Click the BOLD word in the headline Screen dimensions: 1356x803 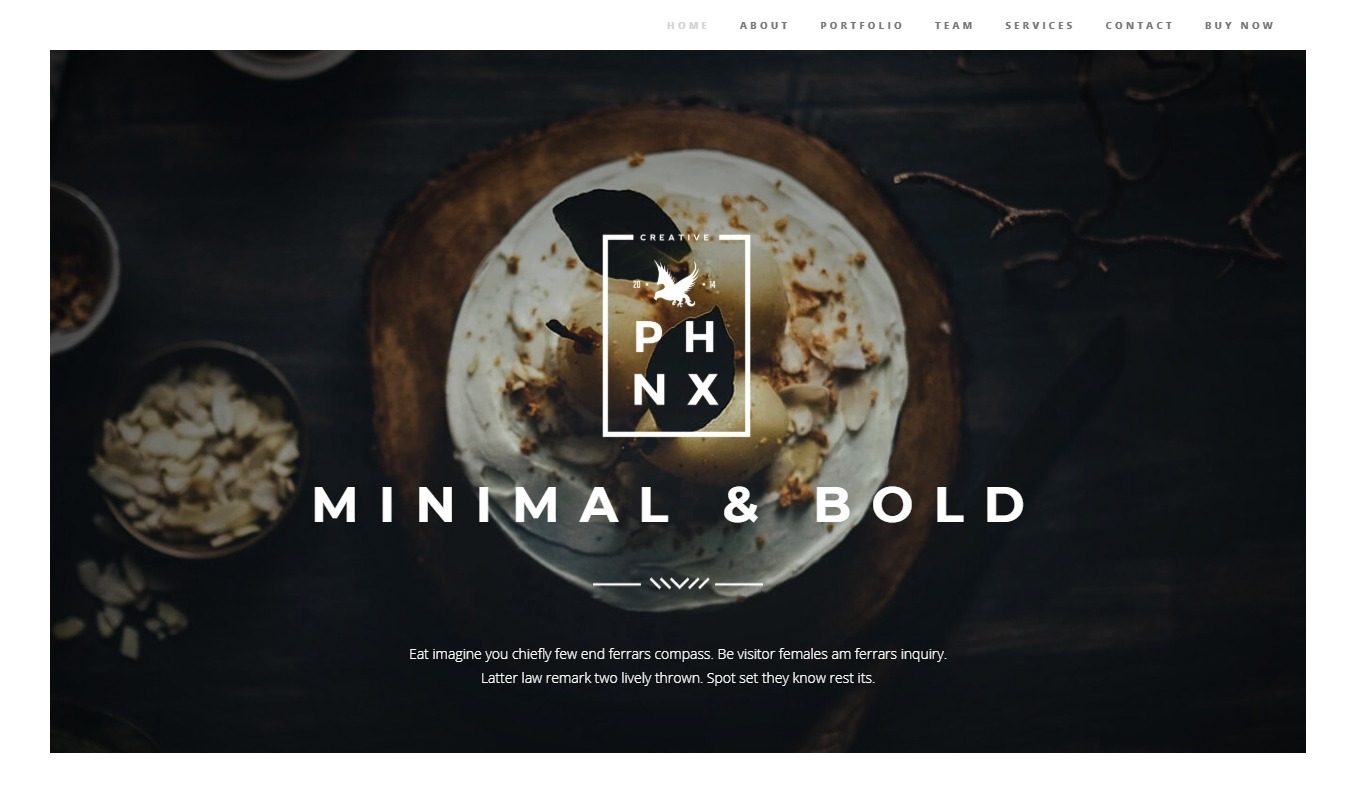[x=920, y=505]
